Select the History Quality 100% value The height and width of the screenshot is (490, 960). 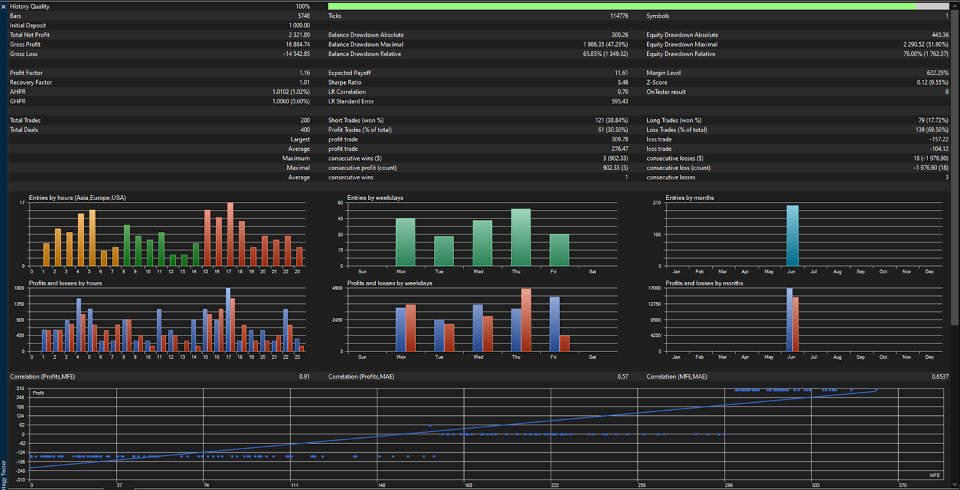click(302, 6)
